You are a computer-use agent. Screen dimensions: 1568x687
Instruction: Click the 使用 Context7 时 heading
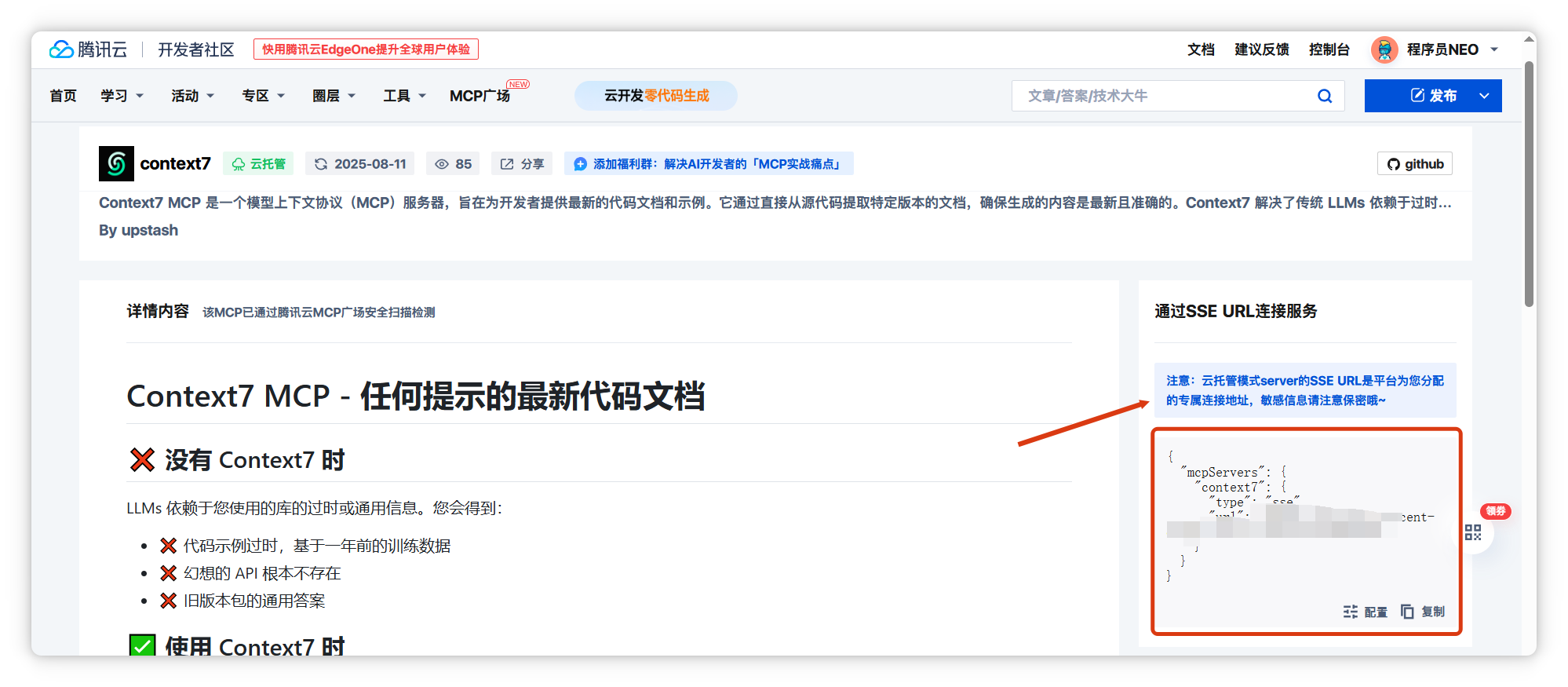237,646
